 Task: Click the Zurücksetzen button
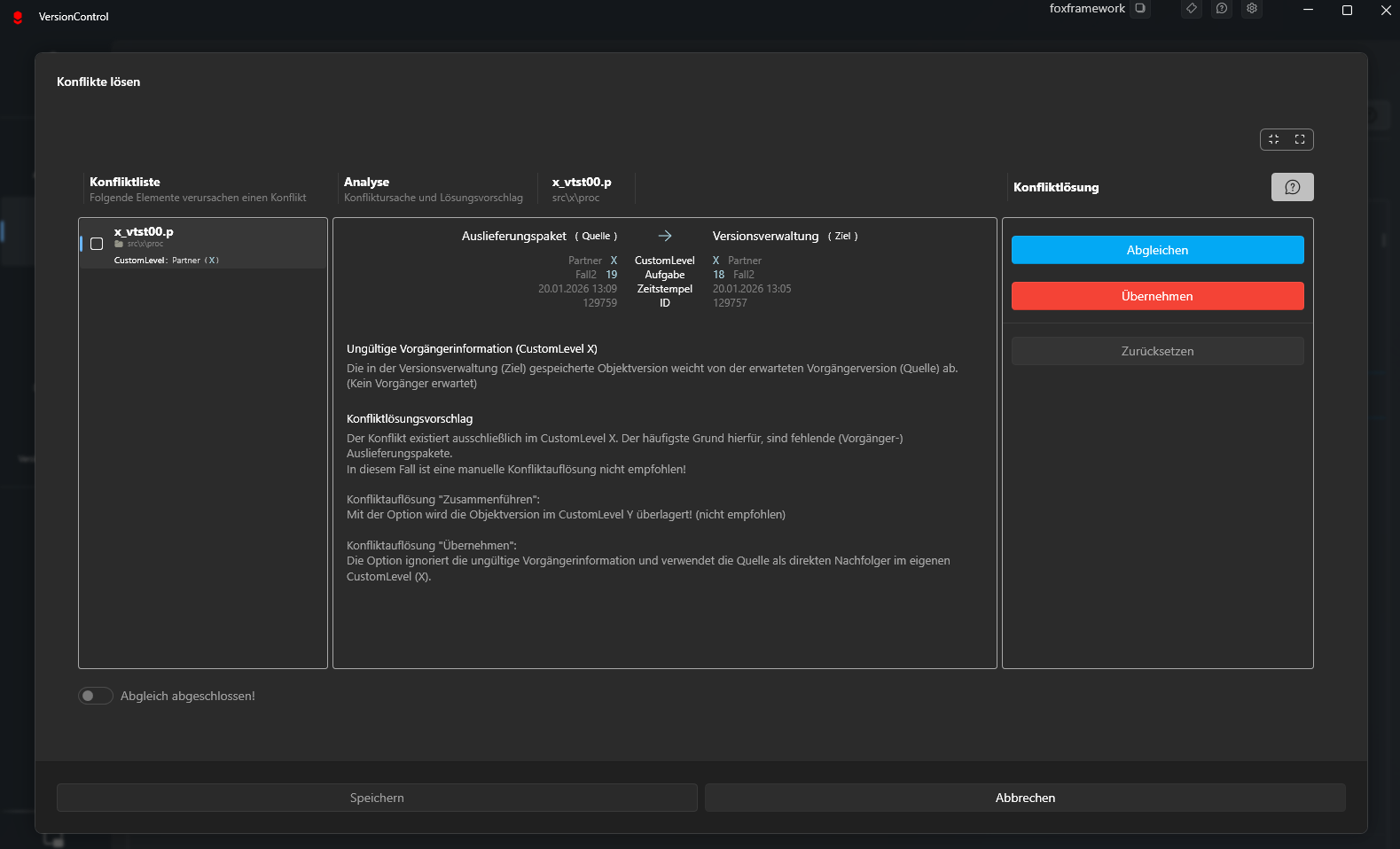coord(1158,351)
